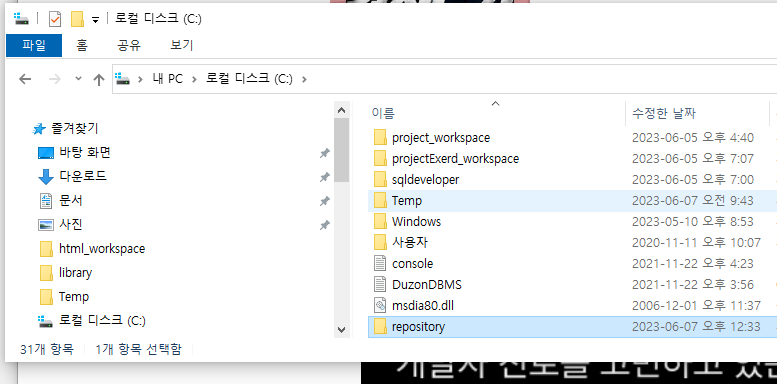Image resolution: width=777 pixels, height=384 pixels.
Task: Click the 바탕 화면 desktop icon
Action: (46, 153)
